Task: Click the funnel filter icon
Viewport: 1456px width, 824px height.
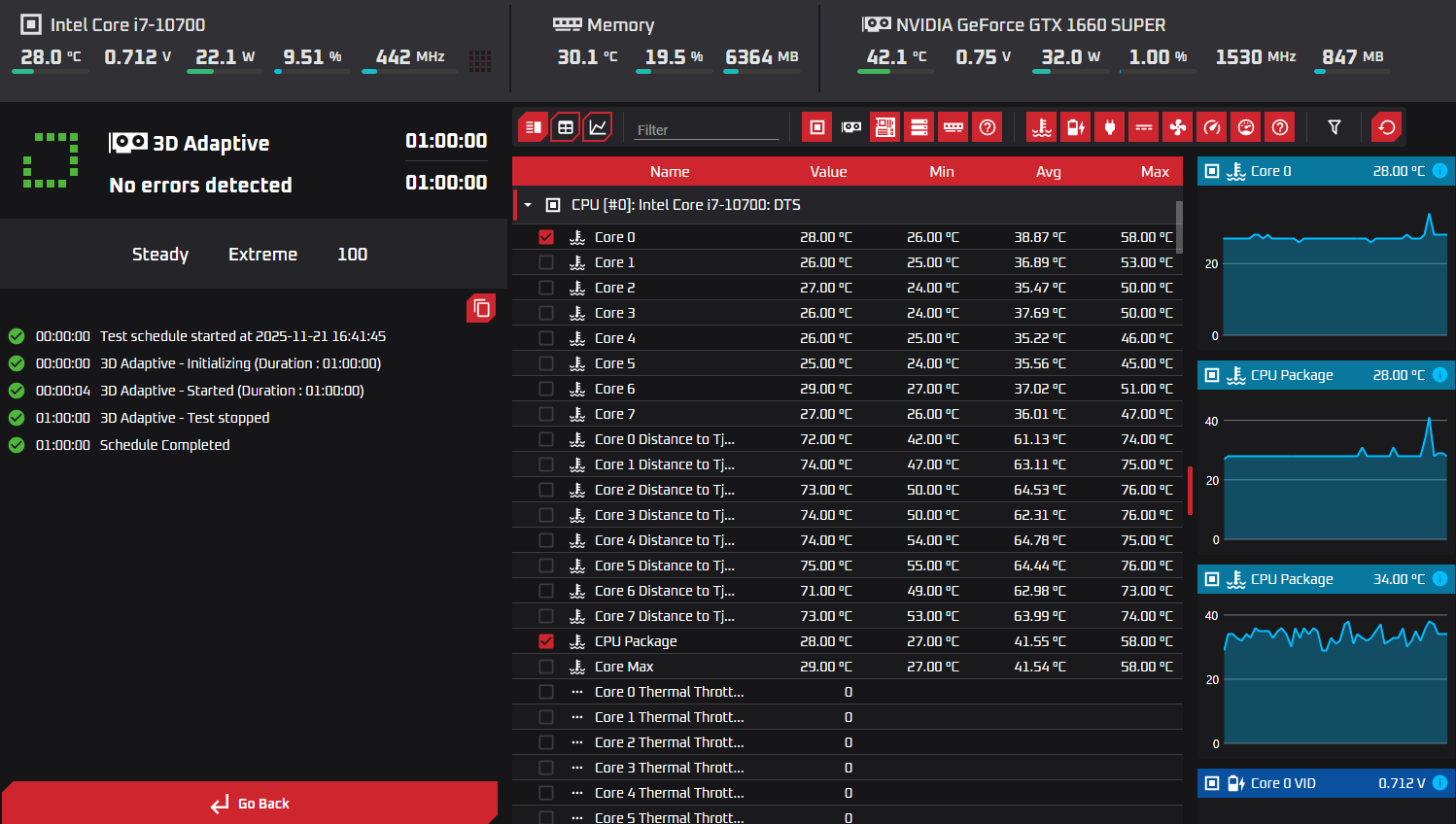Action: 1335,127
